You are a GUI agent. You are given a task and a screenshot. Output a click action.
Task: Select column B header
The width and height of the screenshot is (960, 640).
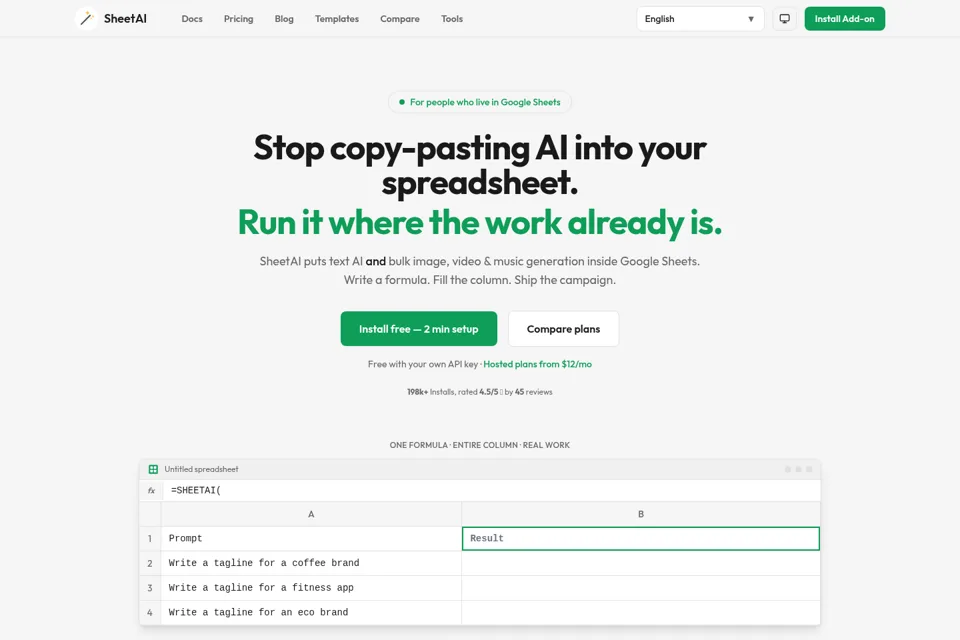pos(640,514)
